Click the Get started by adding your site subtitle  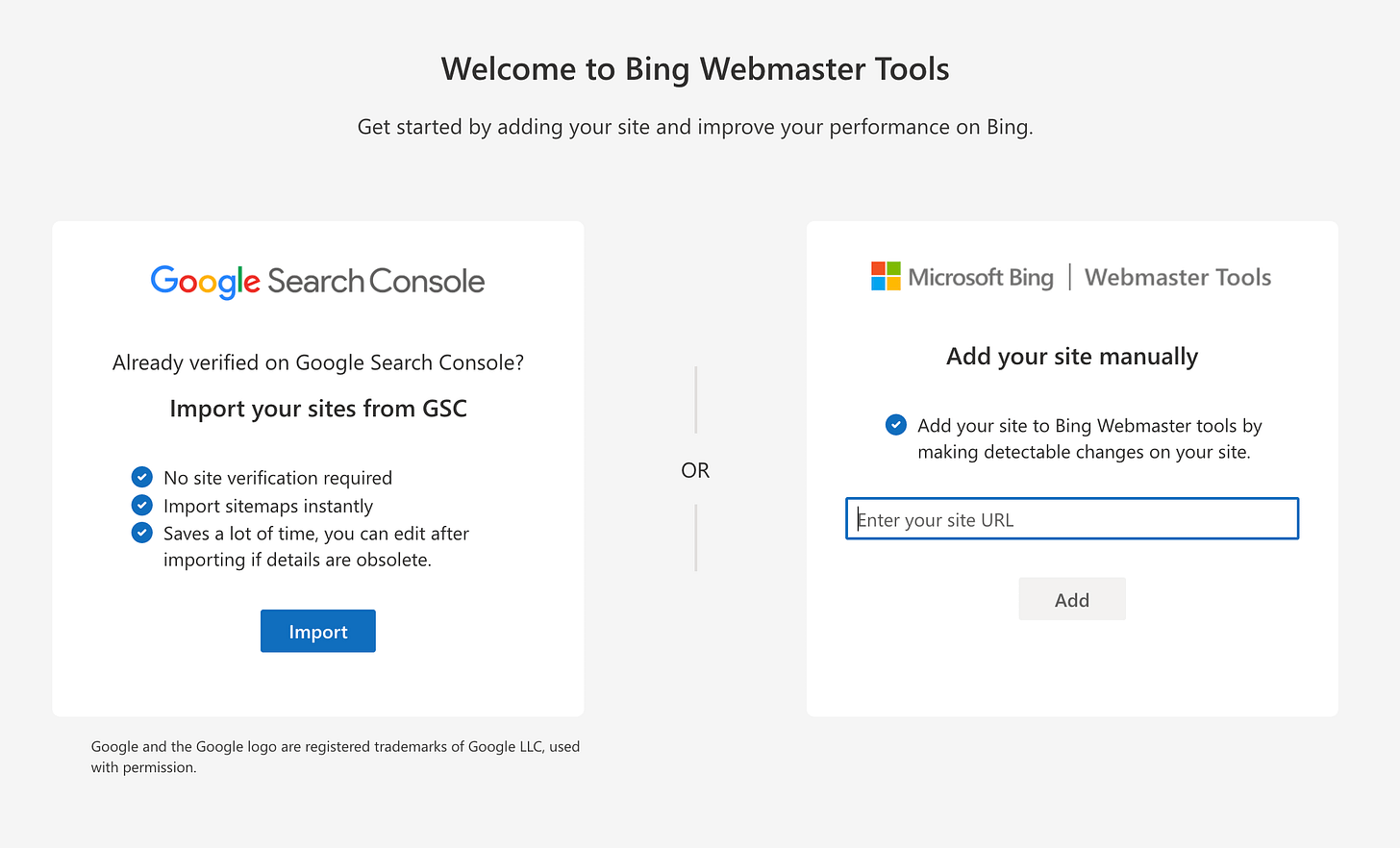tap(695, 127)
